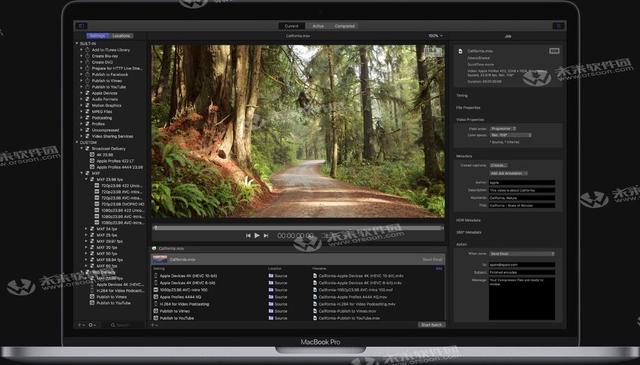Open the sidebar gear action menu

click(92, 325)
